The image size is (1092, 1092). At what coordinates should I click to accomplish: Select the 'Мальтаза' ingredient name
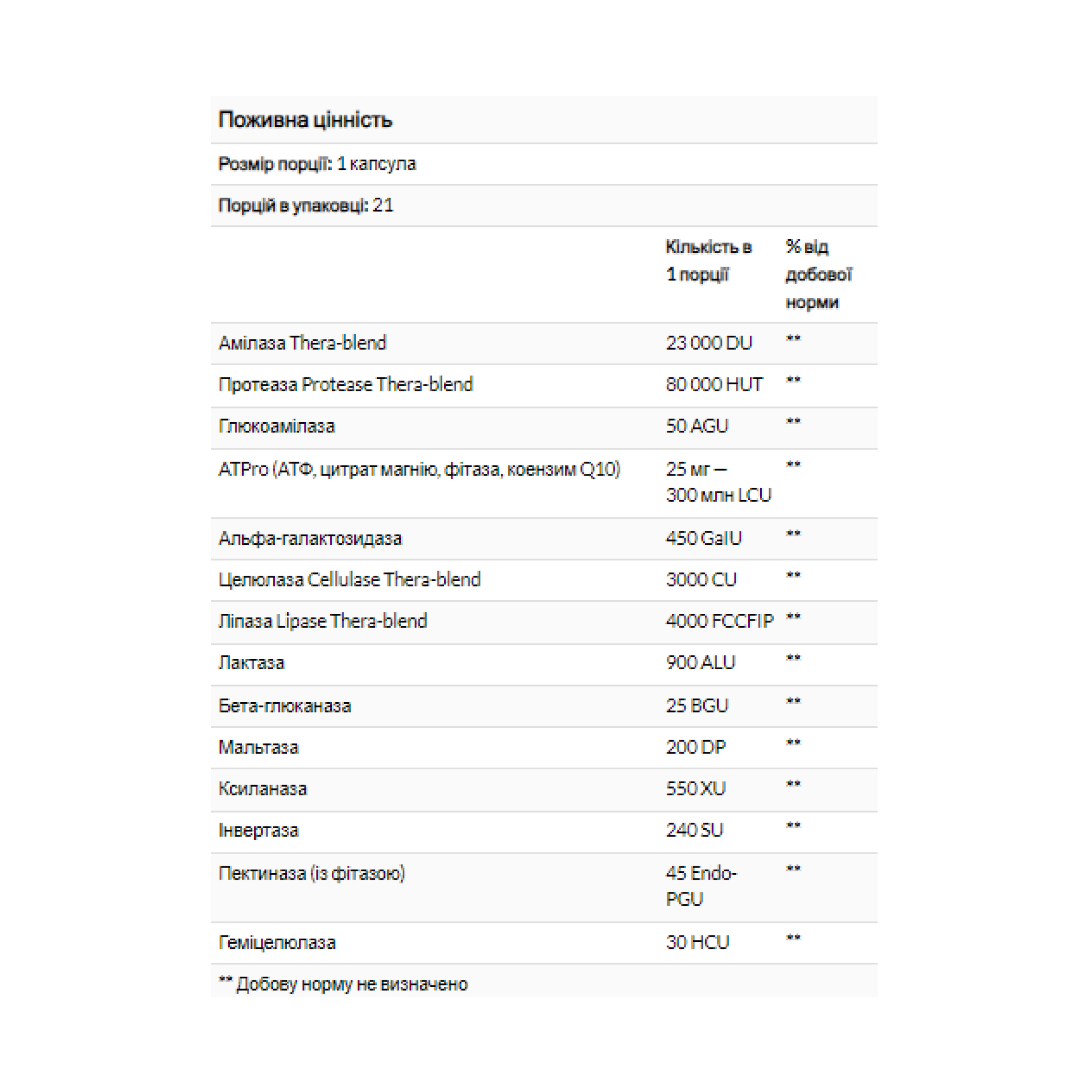[258, 747]
